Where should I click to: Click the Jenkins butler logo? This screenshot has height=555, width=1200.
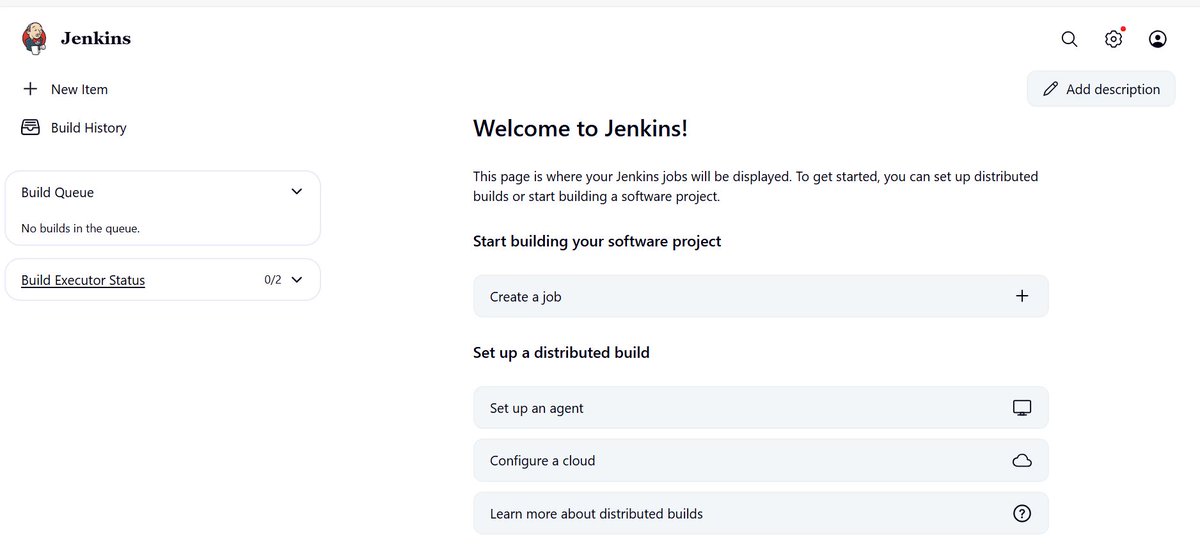click(x=34, y=39)
